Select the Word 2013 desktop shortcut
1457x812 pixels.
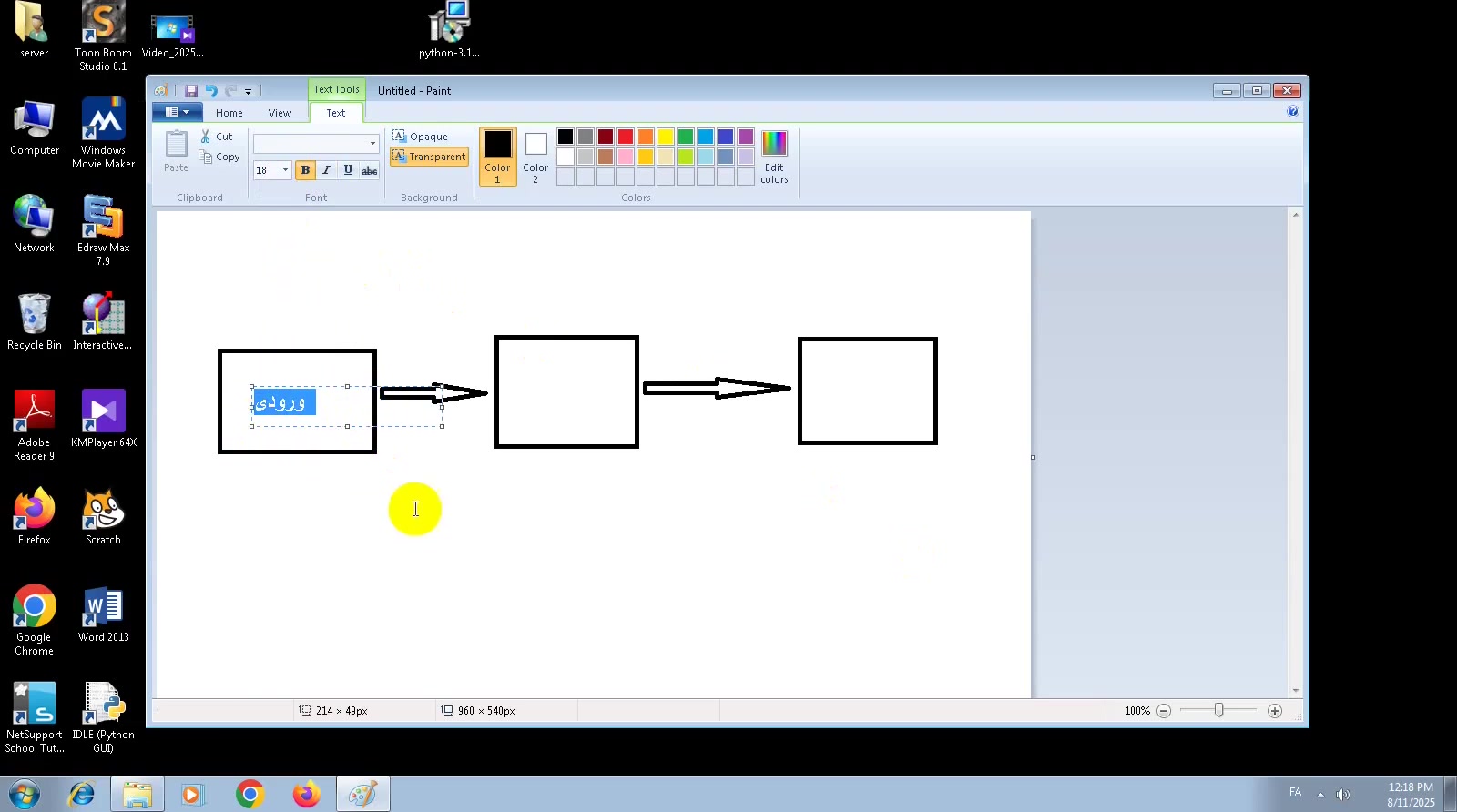[x=103, y=614]
